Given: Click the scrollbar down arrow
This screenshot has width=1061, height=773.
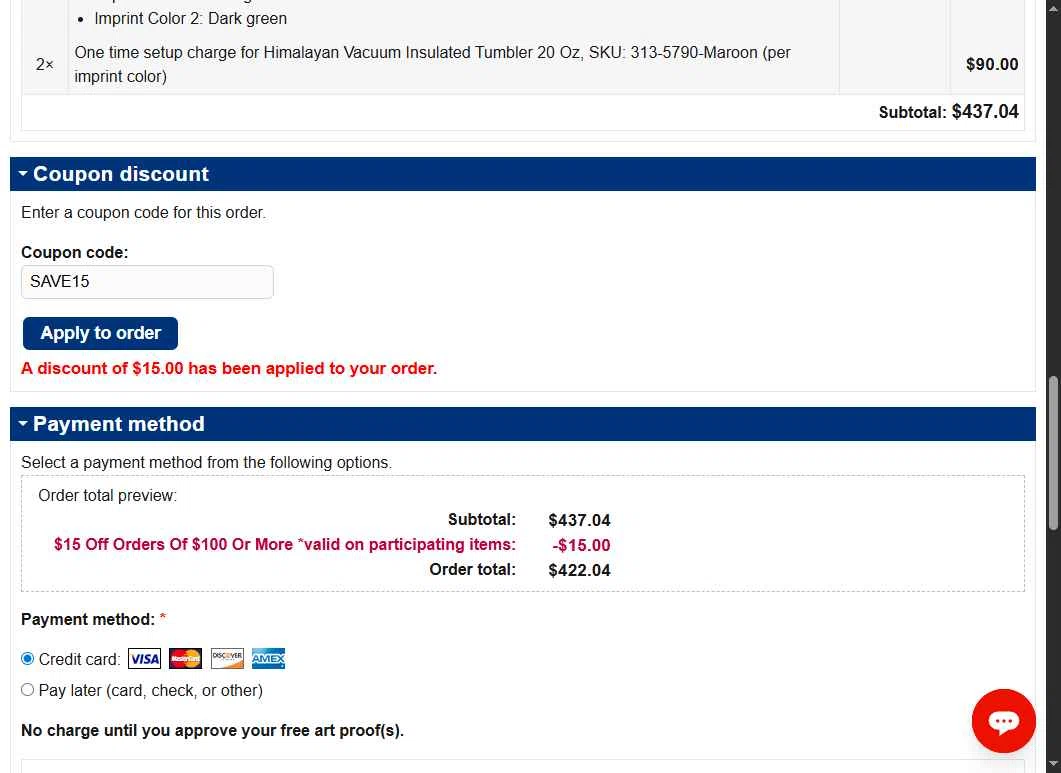Looking at the screenshot, I should pos(1053,765).
